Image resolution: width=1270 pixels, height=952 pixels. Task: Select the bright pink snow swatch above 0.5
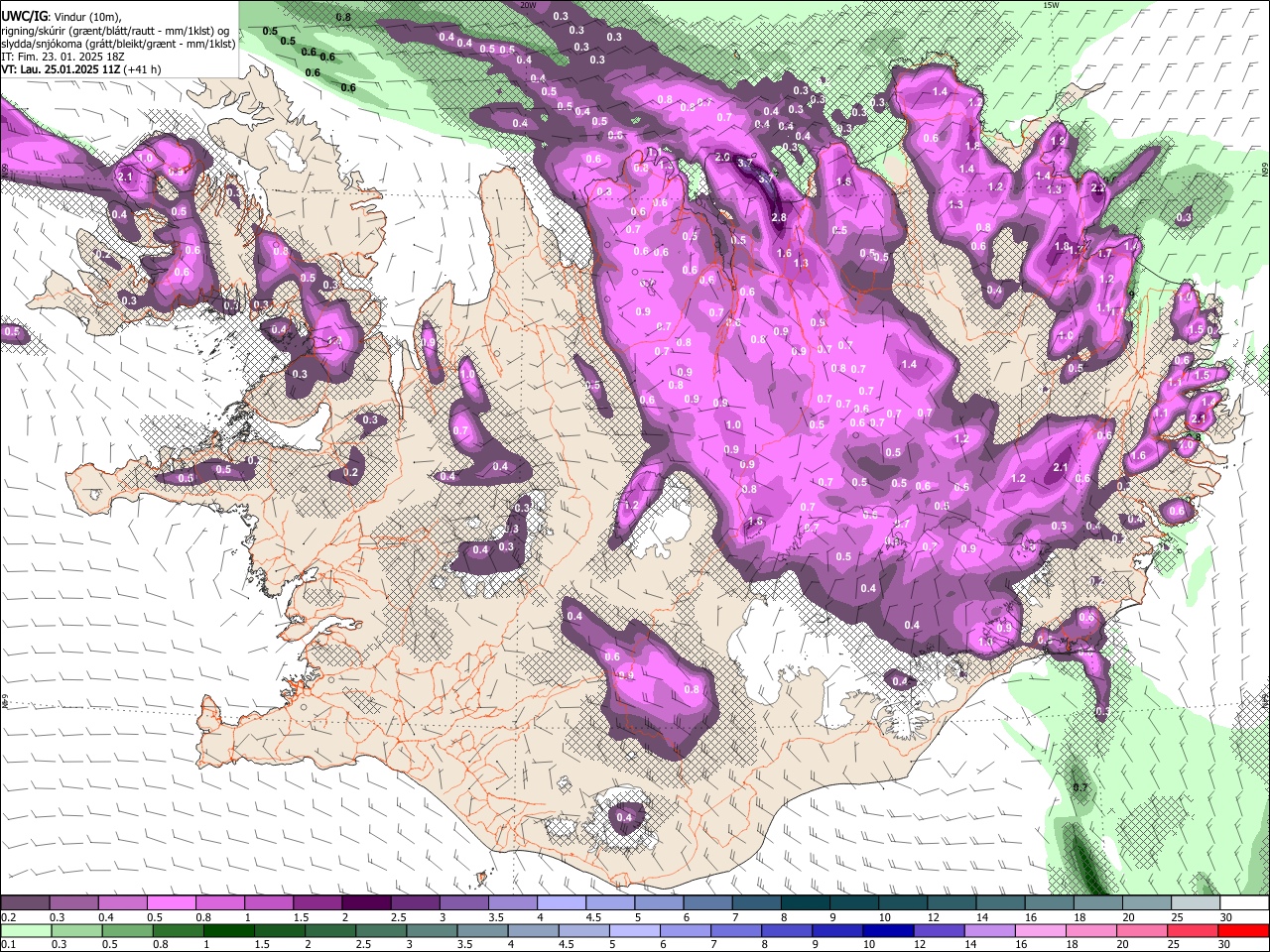[x=171, y=903]
